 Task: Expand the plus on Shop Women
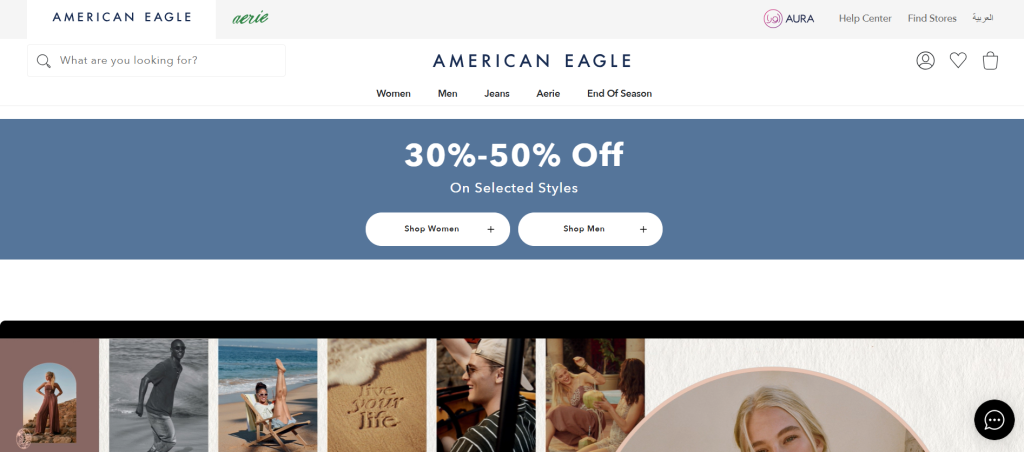pos(490,229)
